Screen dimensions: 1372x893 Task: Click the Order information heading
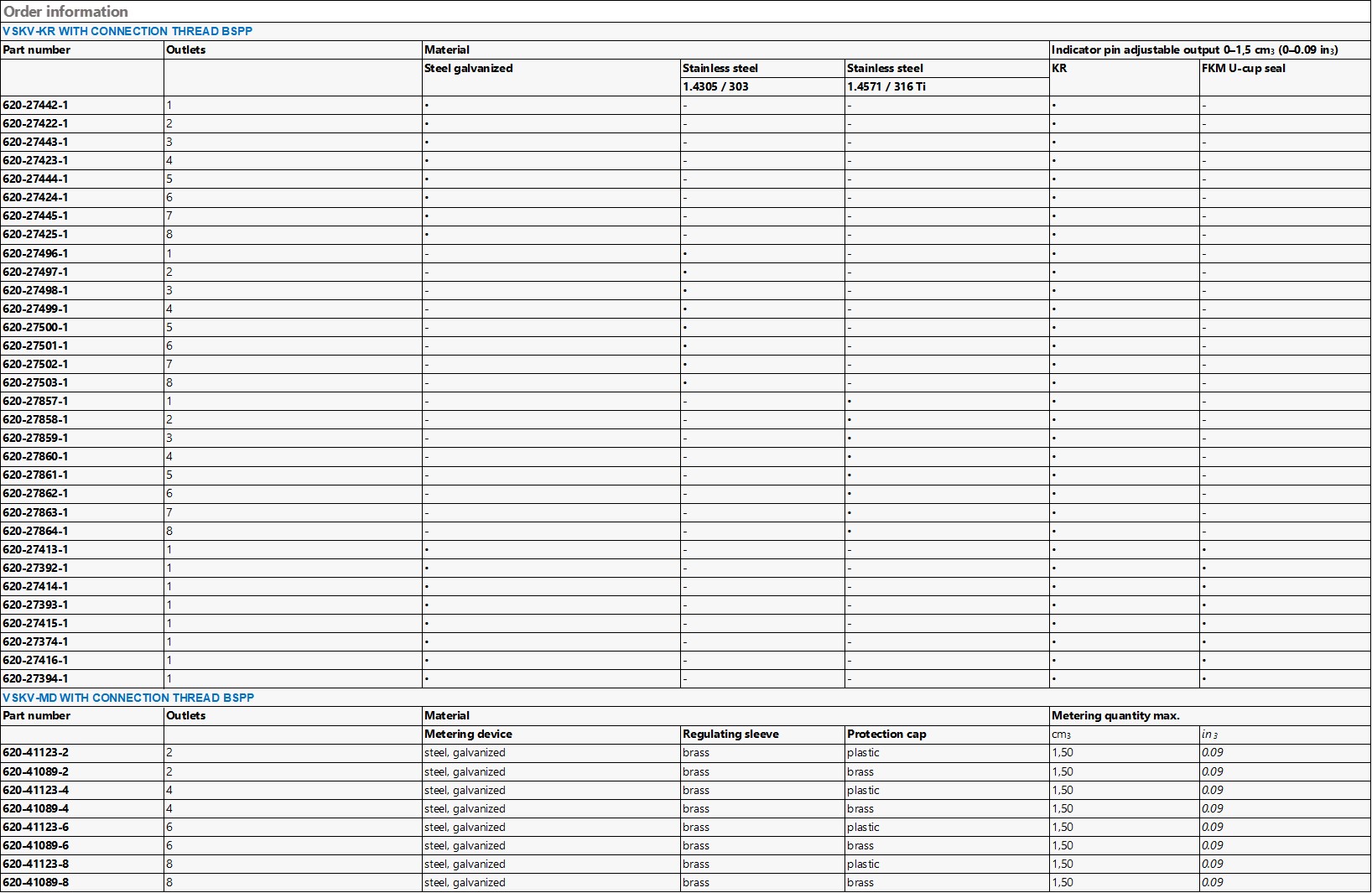(66, 12)
